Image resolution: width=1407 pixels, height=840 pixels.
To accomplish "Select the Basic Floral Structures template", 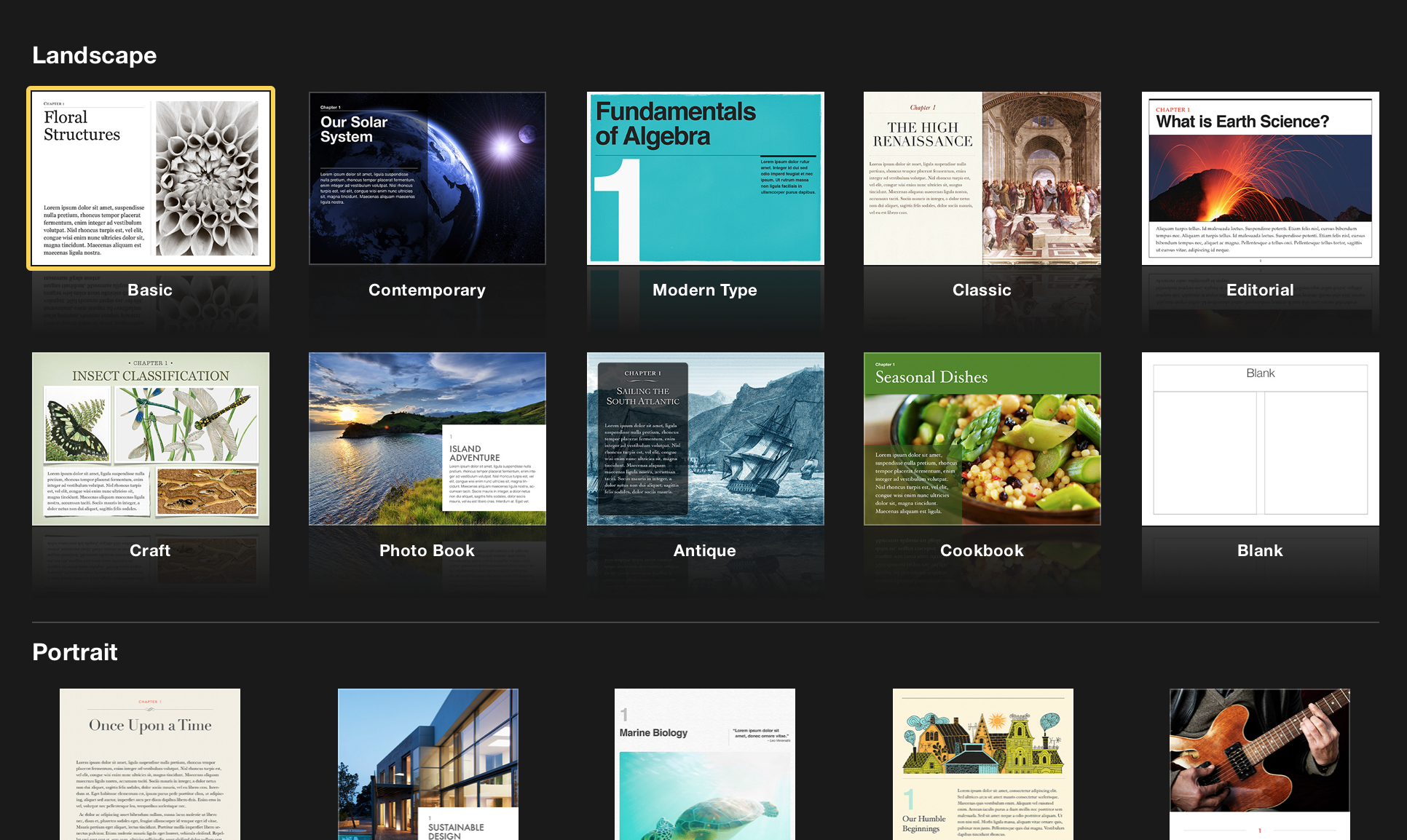I will (151, 178).
